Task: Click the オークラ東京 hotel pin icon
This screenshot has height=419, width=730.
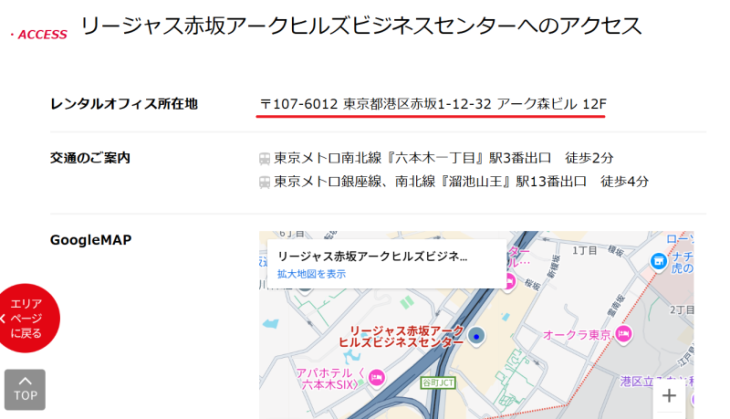Action: (623, 333)
